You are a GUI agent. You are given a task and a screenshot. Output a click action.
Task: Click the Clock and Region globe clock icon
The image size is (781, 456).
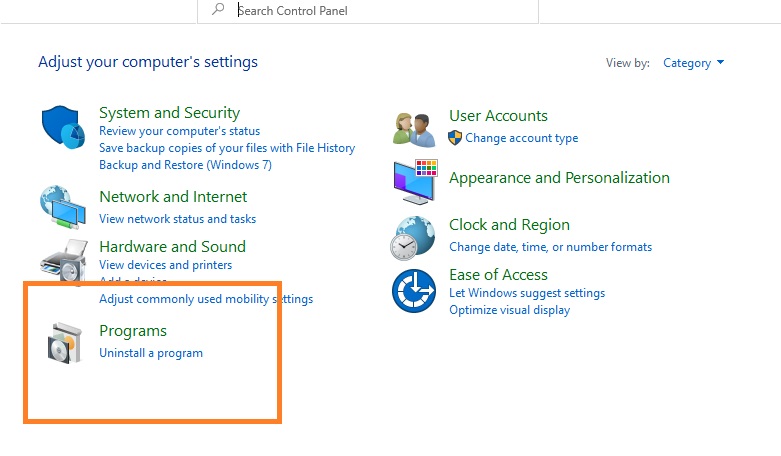coord(413,238)
